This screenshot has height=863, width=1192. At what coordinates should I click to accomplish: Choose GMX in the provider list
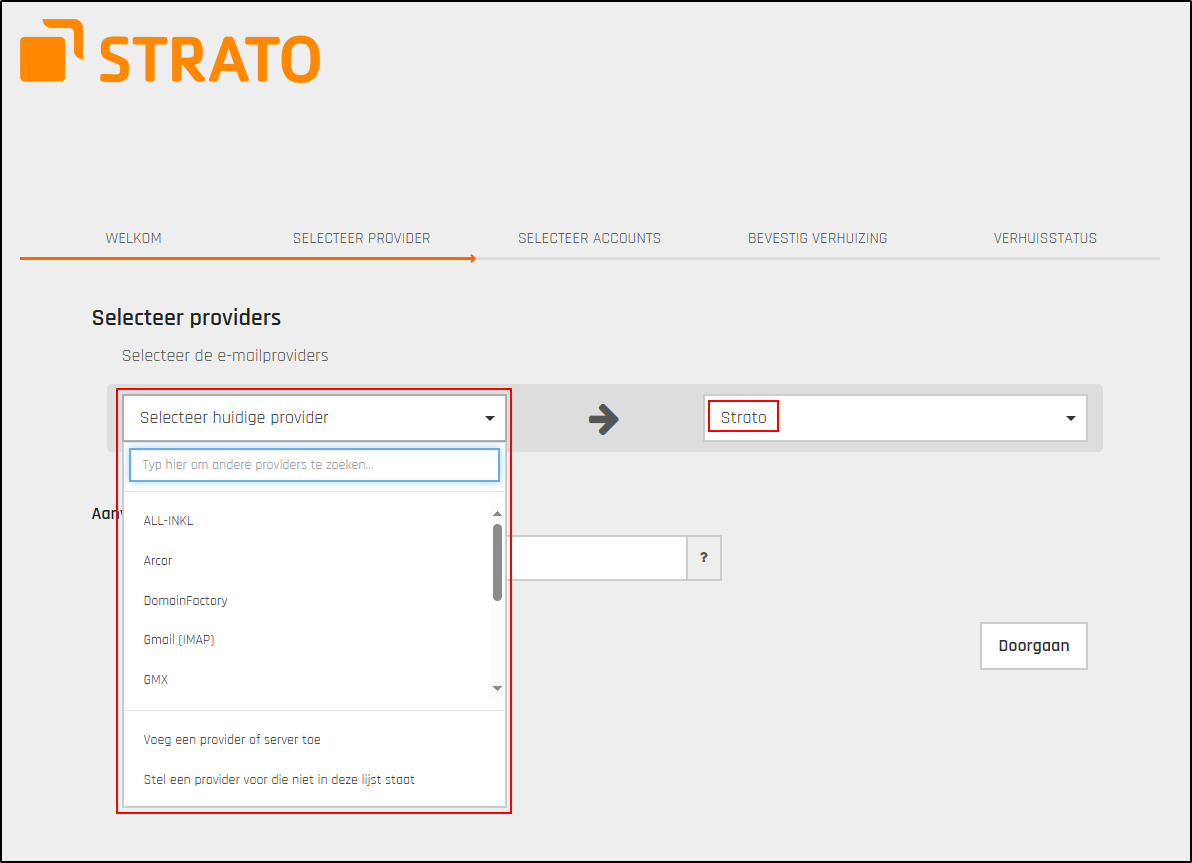156,680
